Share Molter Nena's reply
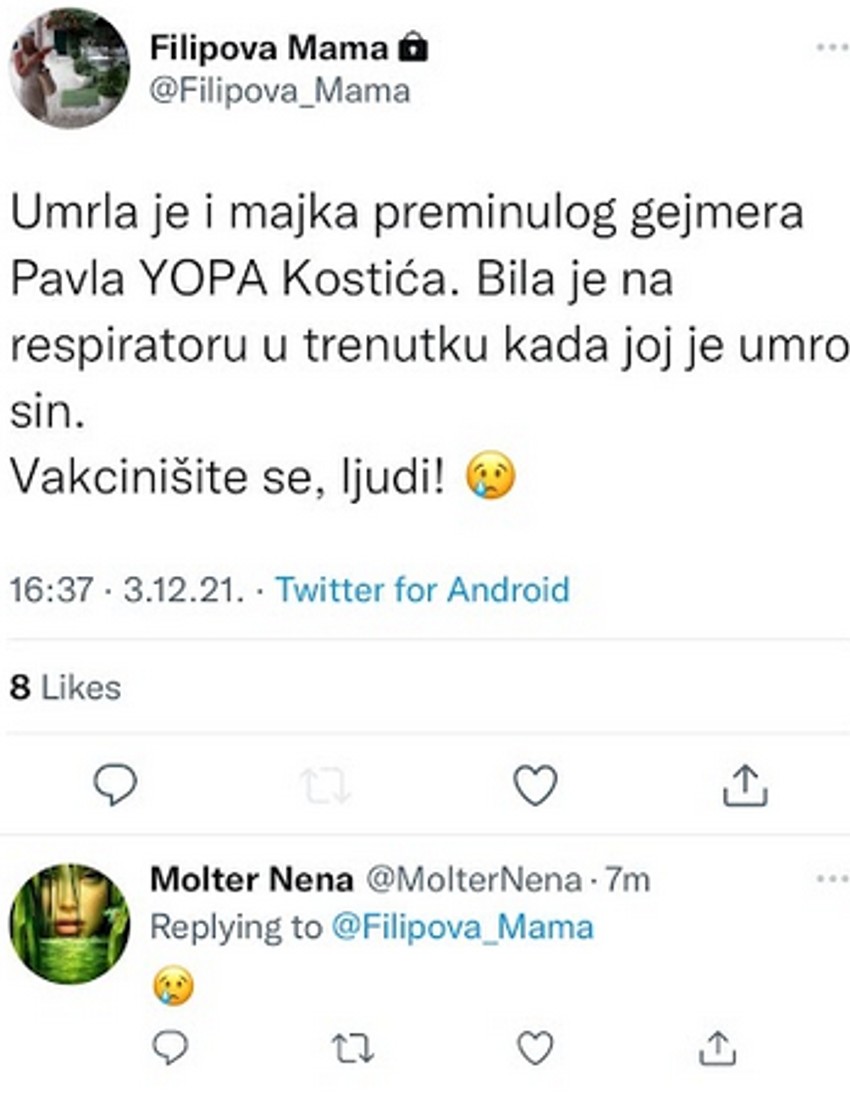The width and height of the screenshot is (850, 1111). (717, 1046)
